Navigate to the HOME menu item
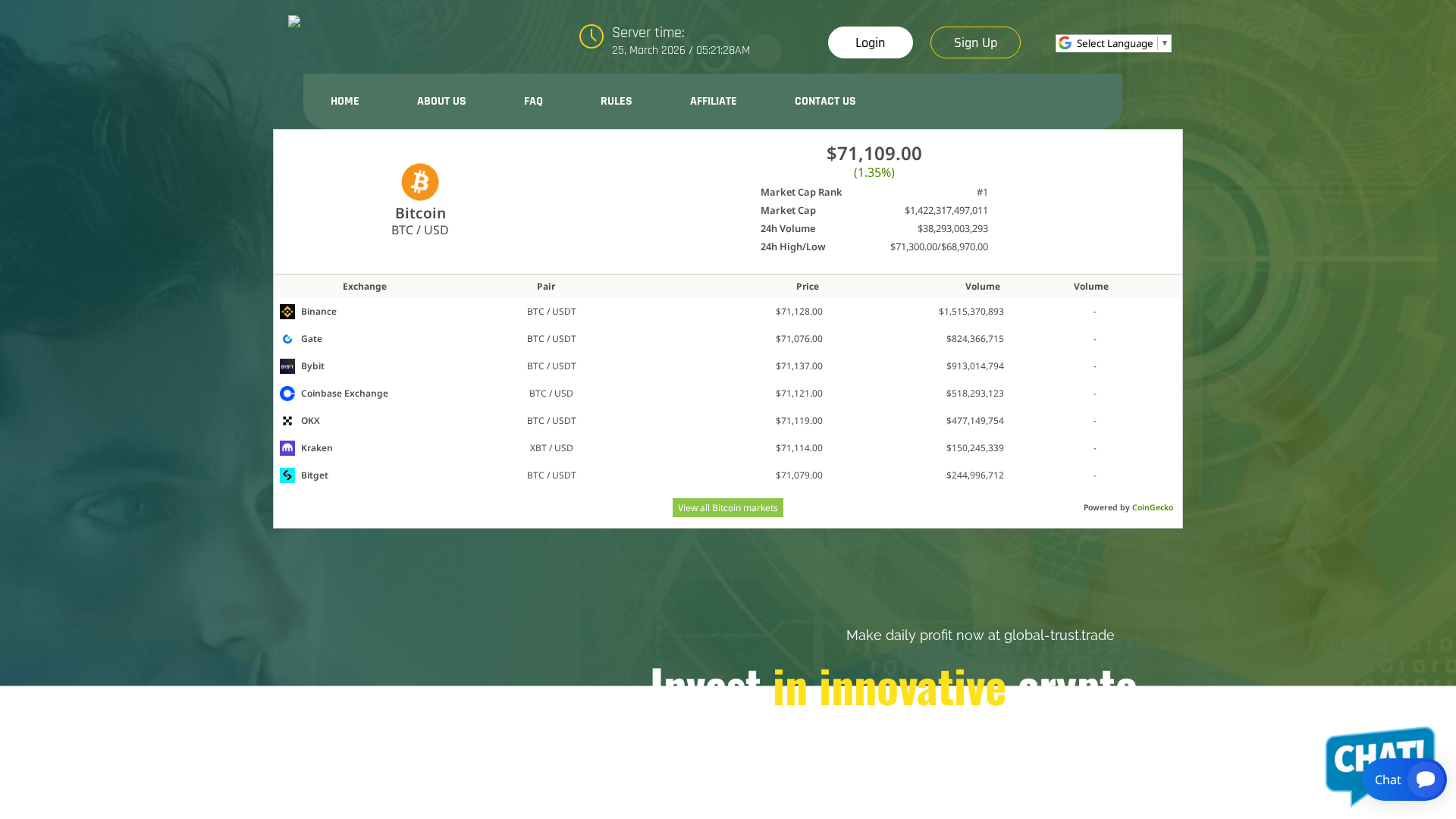 click(344, 101)
